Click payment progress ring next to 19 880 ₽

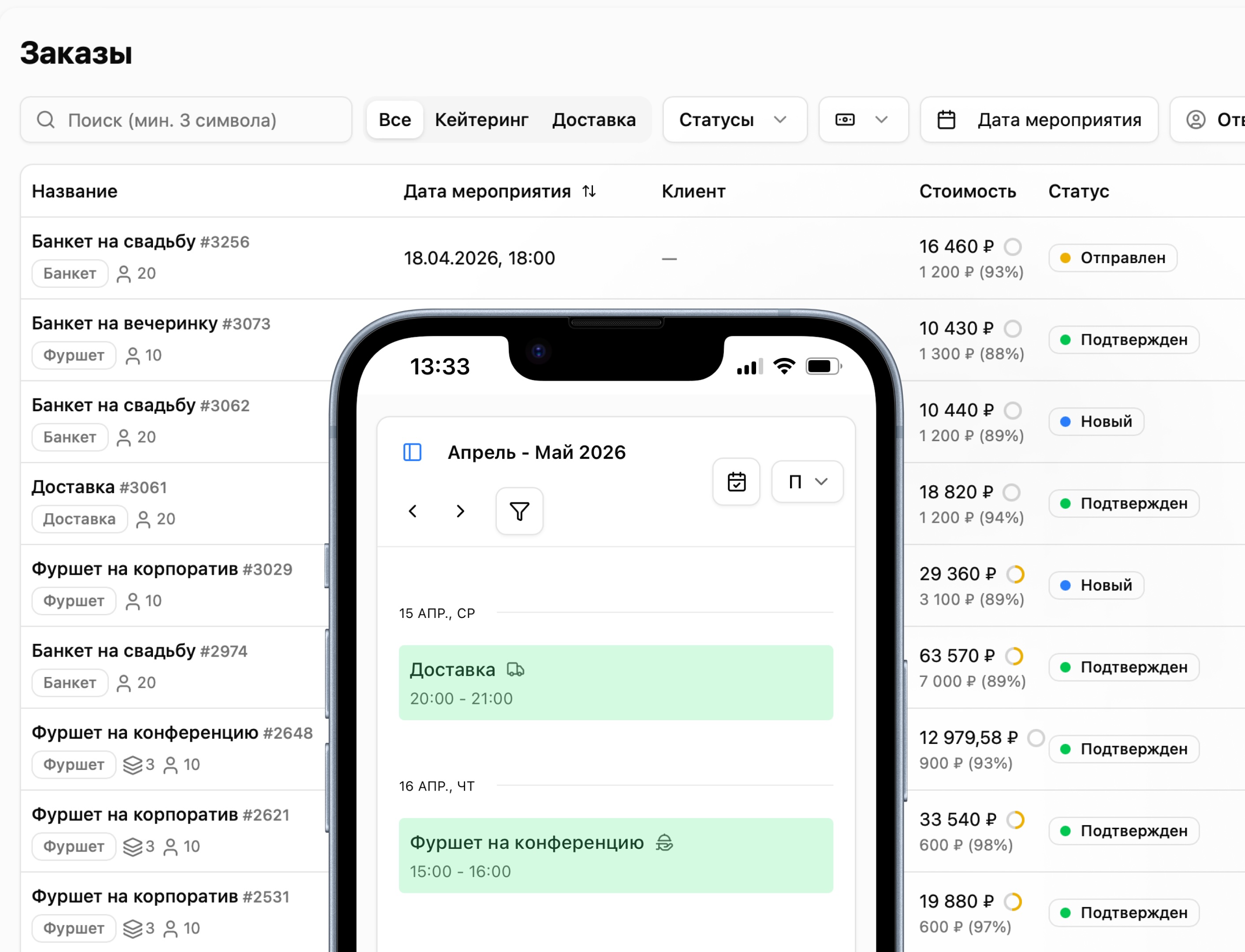tap(1013, 902)
